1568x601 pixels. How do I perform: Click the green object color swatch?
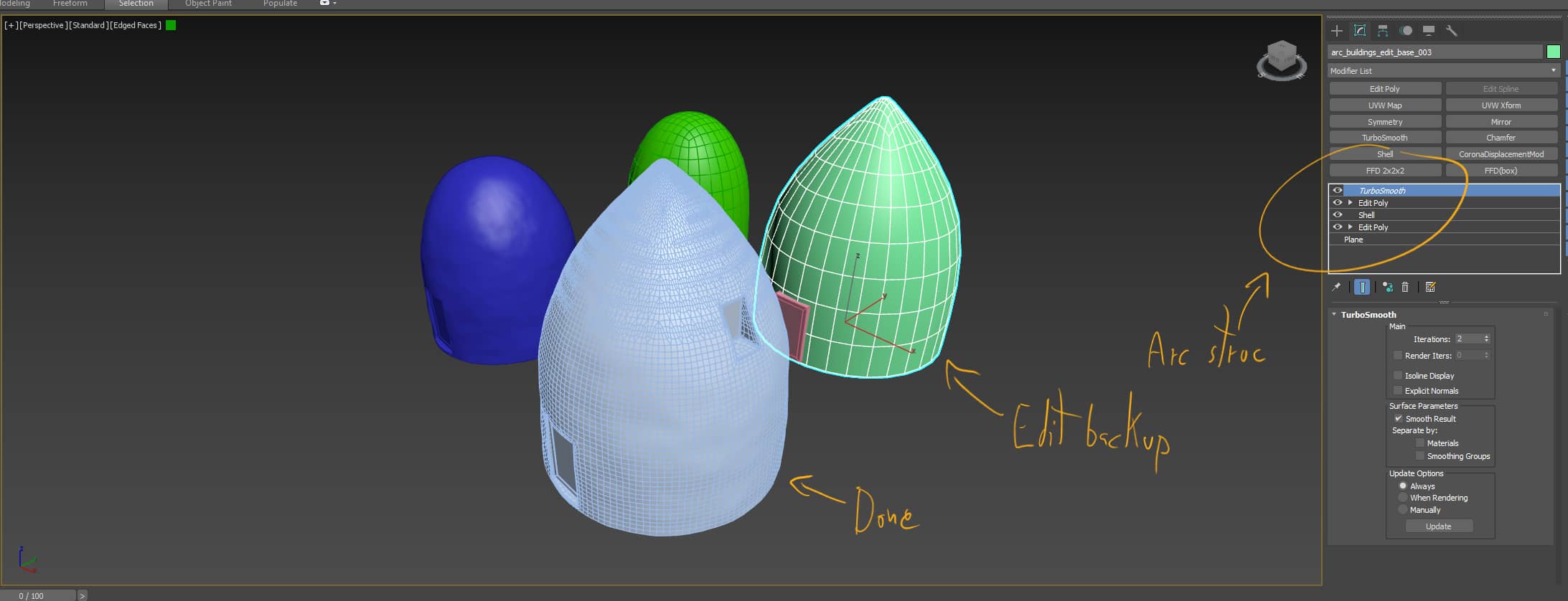tap(1554, 52)
